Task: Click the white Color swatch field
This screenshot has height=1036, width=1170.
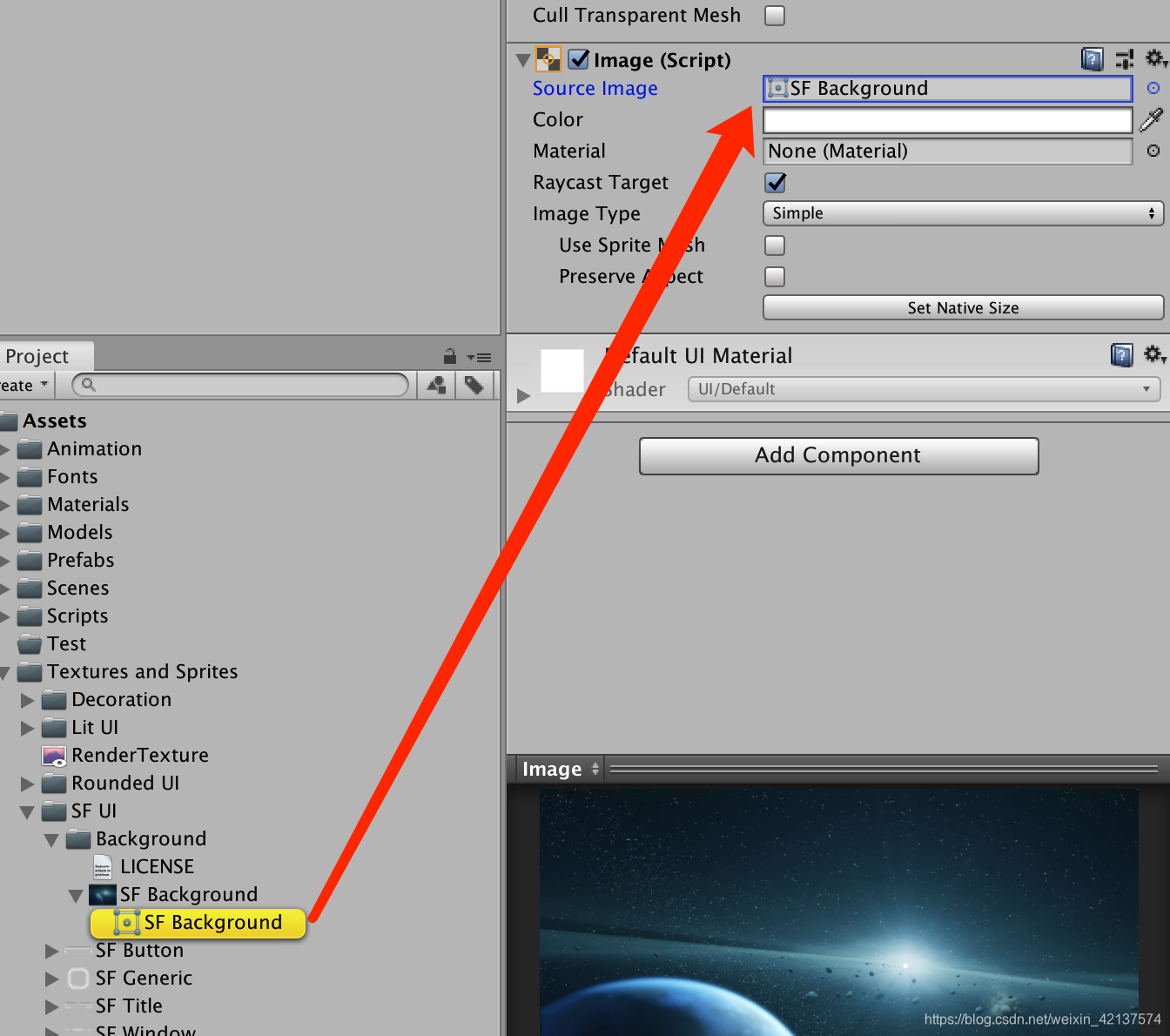Action: [947, 119]
